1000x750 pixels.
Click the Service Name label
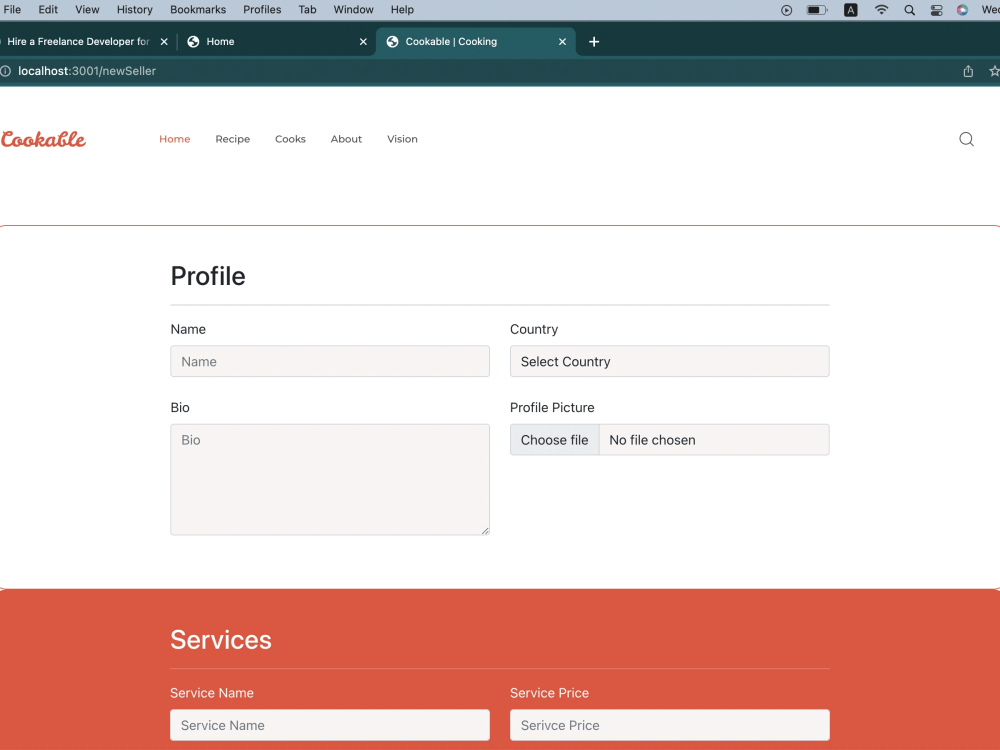212,693
